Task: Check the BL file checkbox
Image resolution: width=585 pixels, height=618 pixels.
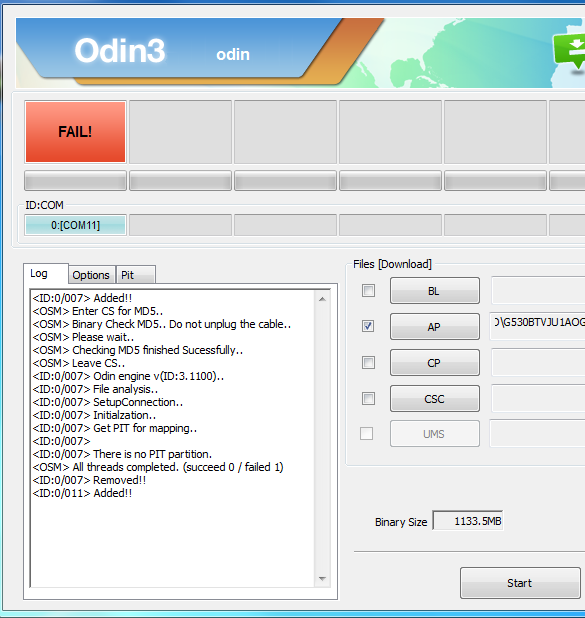Action: point(368,291)
